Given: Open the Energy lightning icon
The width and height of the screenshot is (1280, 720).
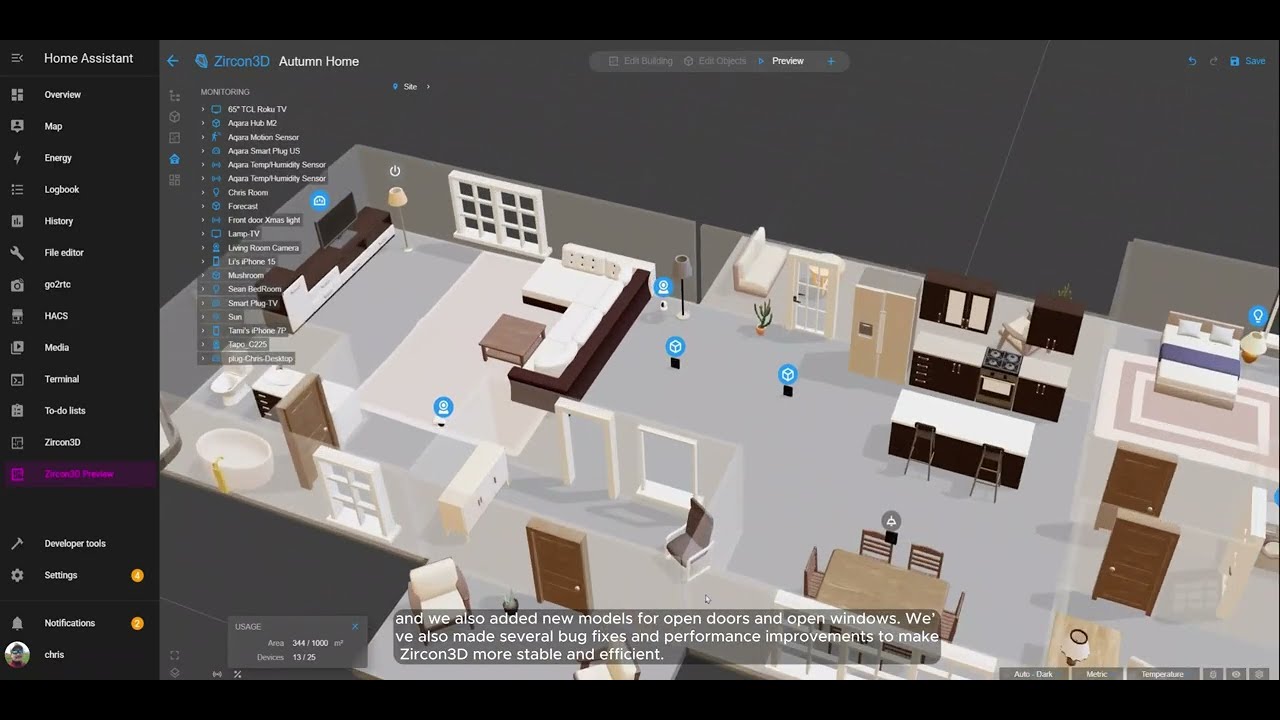Looking at the screenshot, I should point(17,158).
